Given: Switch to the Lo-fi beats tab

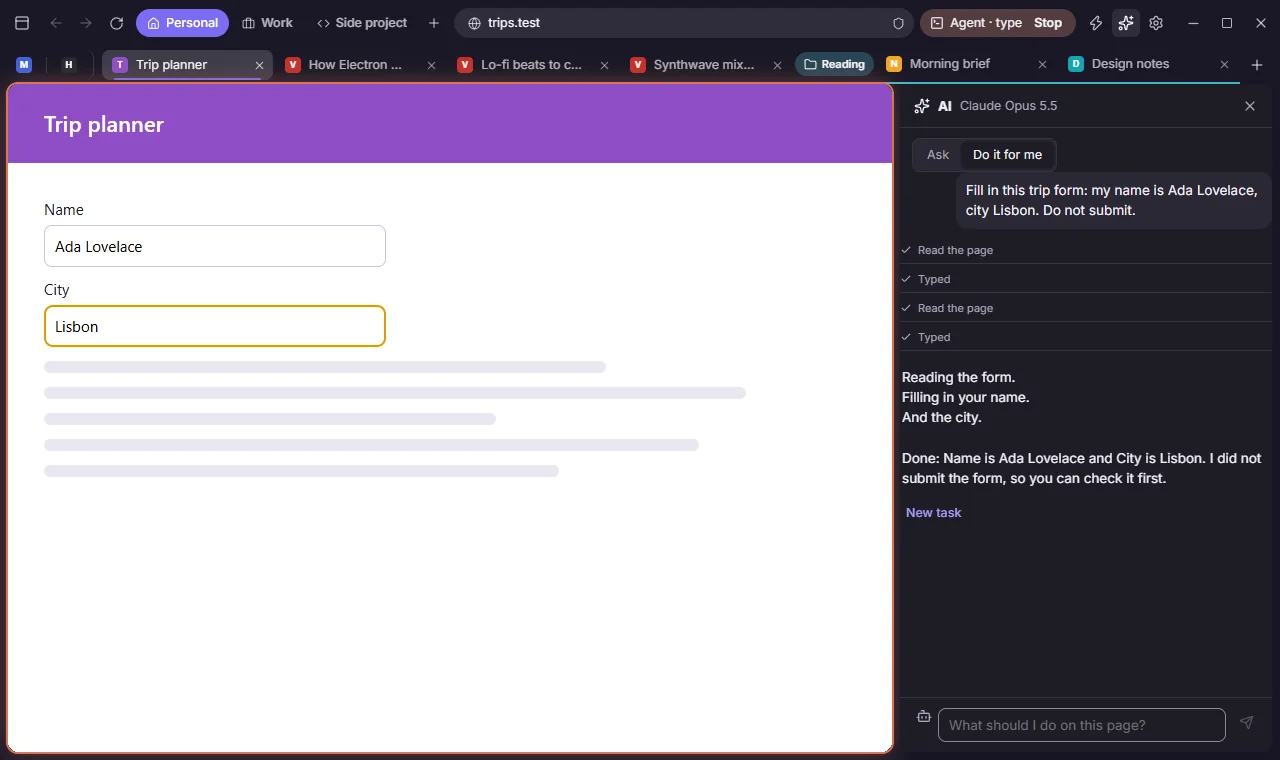Looking at the screenshot, I should 531,64.
